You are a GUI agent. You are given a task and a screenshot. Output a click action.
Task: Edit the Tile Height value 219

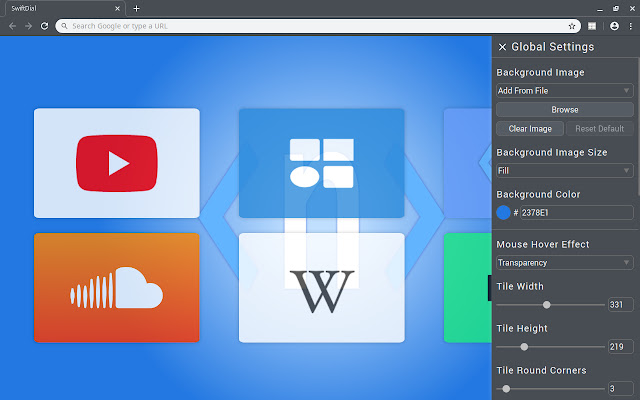point(620,347)
